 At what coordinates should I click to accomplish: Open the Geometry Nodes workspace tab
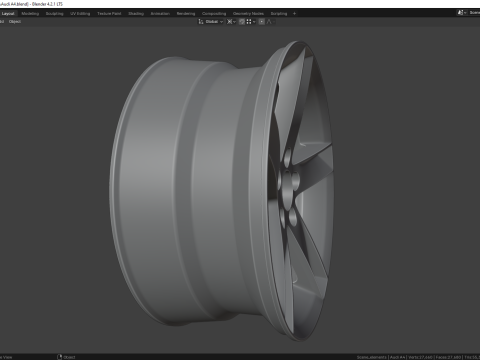248,14
